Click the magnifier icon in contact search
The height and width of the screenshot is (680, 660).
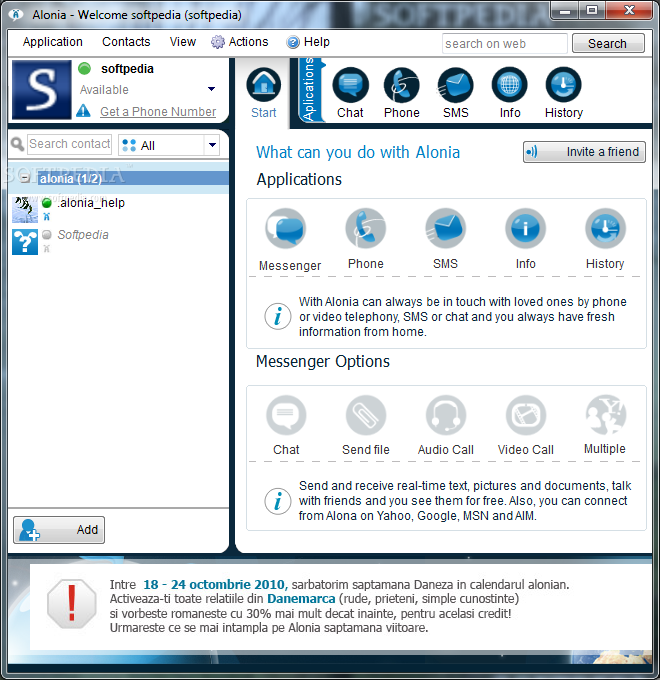coord(17,144)
